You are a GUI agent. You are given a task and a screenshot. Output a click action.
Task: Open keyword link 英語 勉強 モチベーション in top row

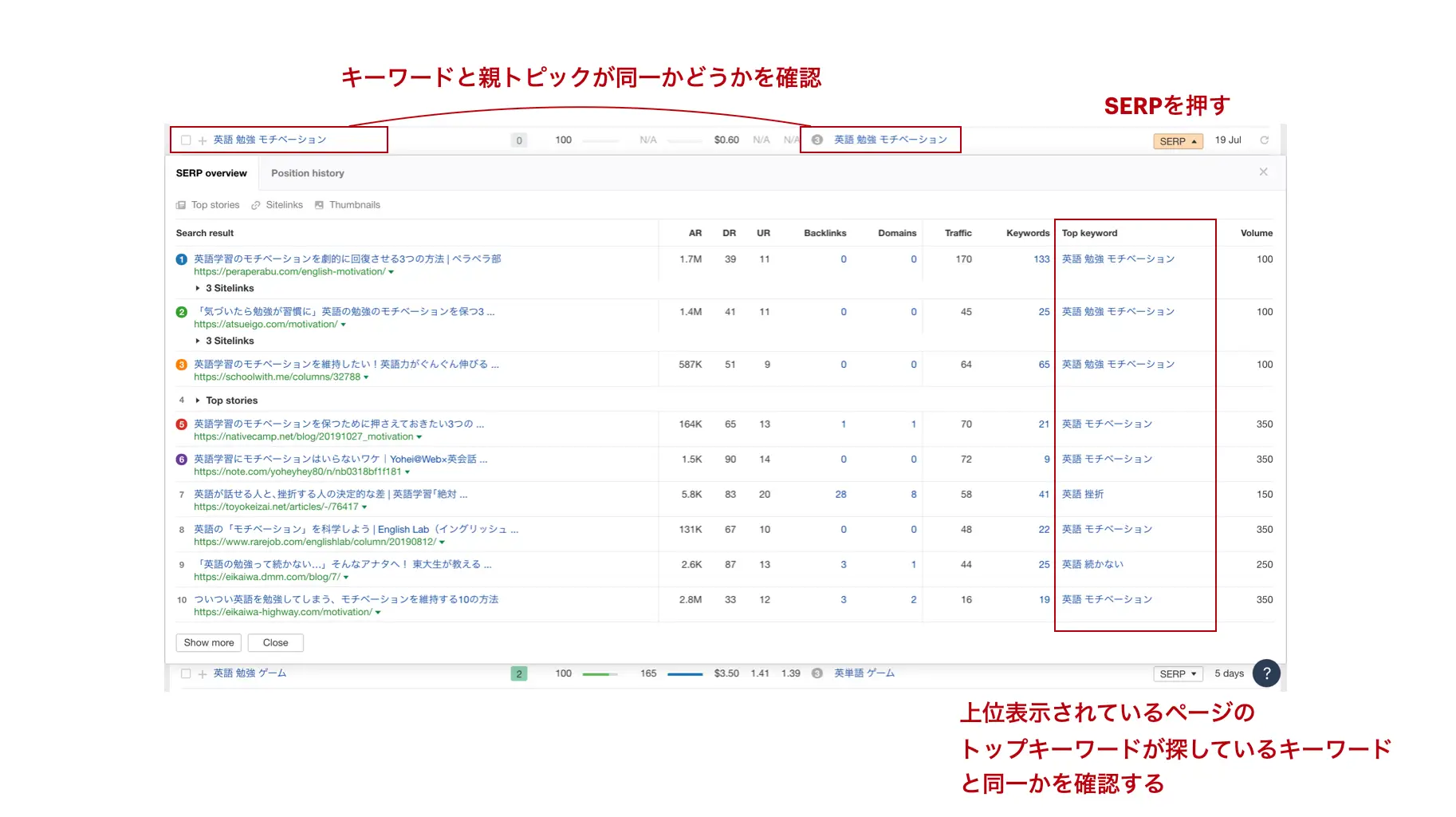[270, 140]
